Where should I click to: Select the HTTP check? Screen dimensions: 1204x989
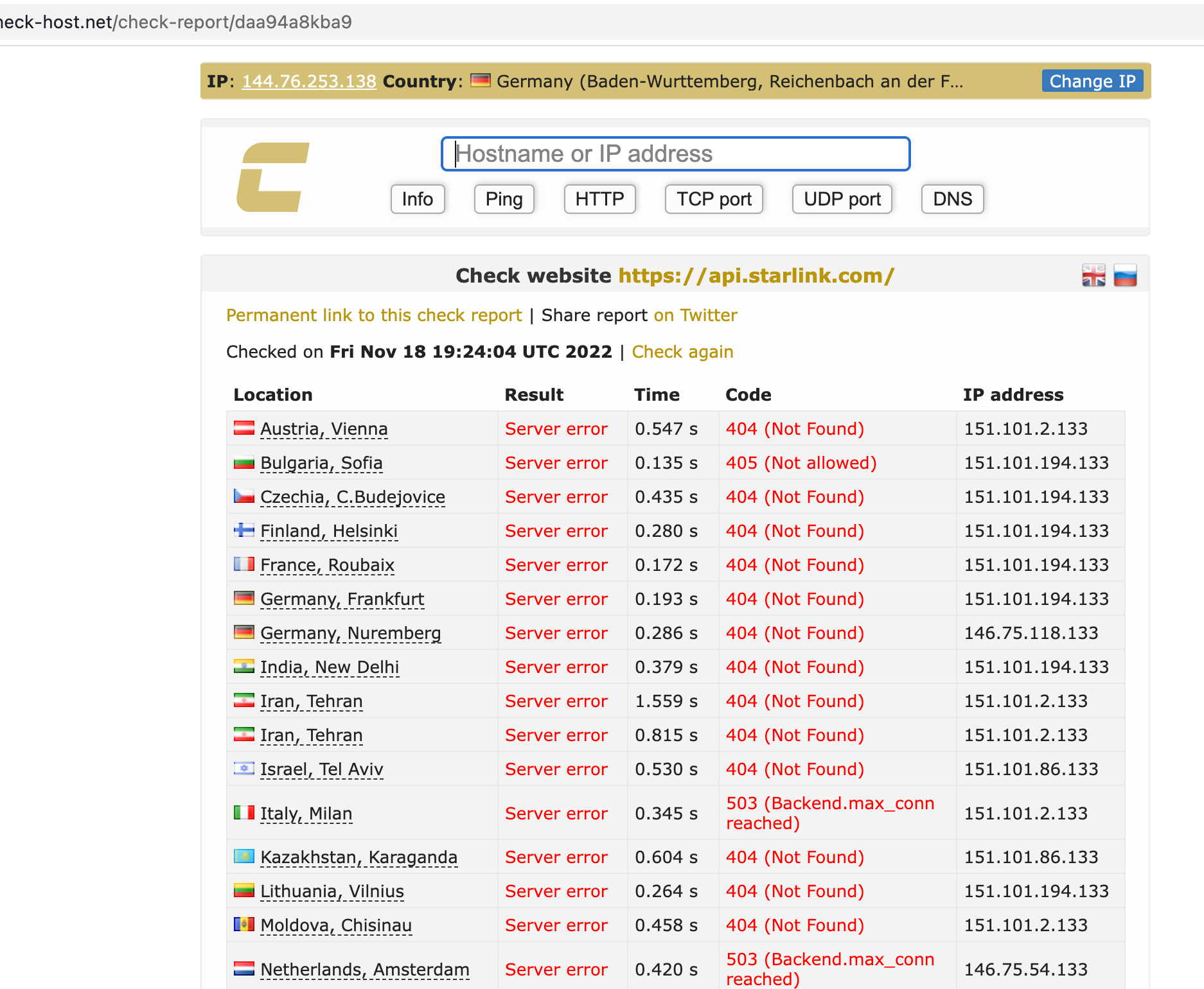[599, 199]
